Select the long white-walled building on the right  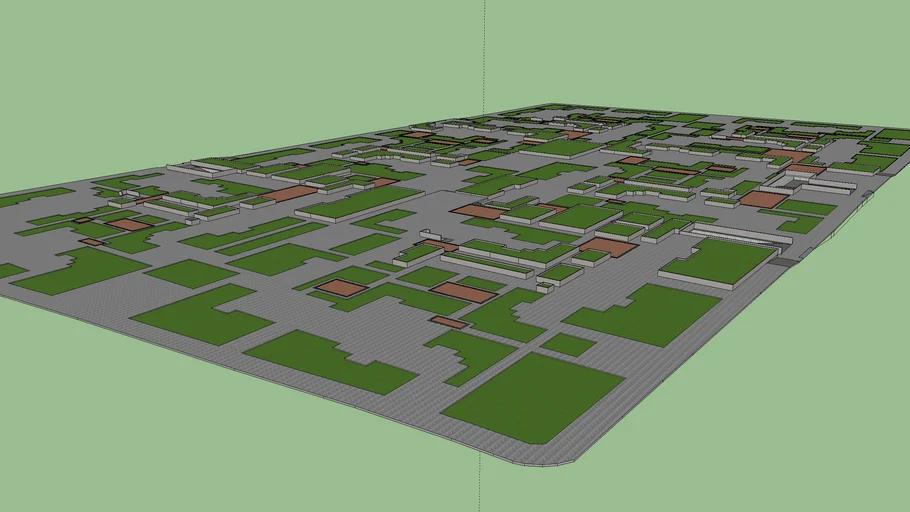pyautogui.click(x=742, y=234)
